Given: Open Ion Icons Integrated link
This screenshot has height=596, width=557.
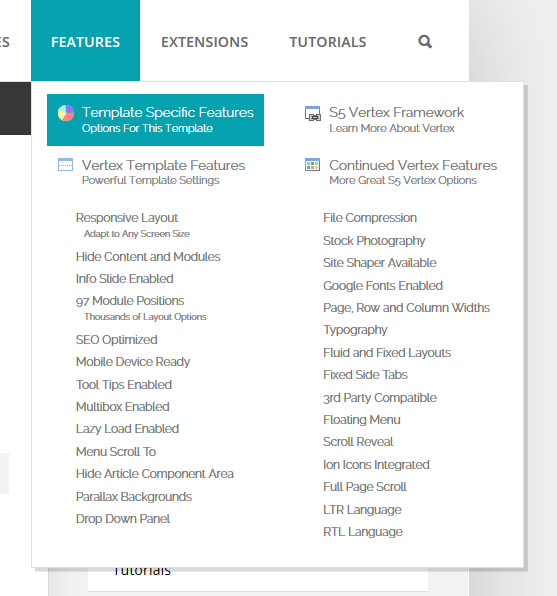Looking at the screenshot, I should coord(376,464).
